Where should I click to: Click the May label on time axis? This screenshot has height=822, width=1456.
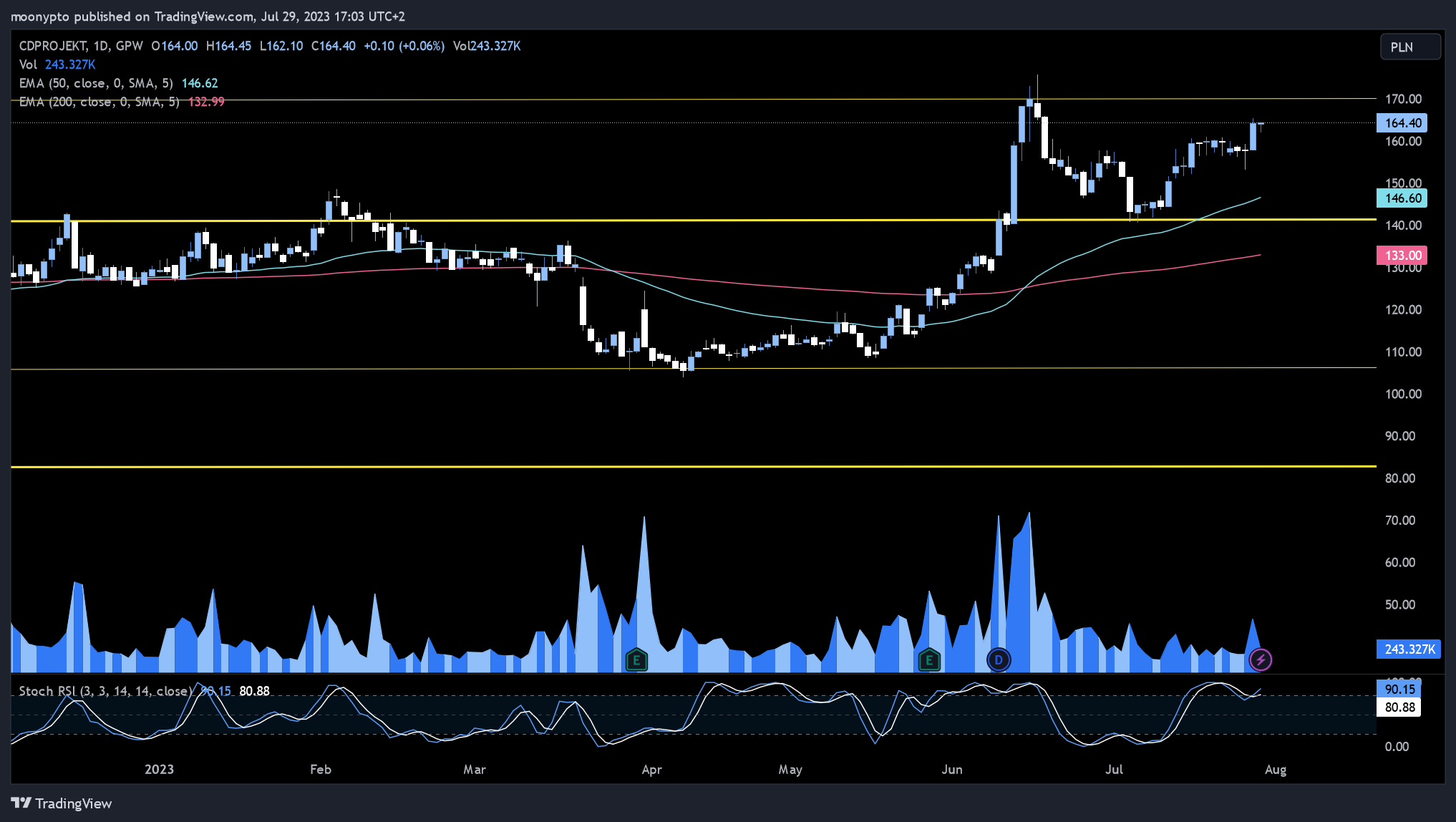click(790, 770)
